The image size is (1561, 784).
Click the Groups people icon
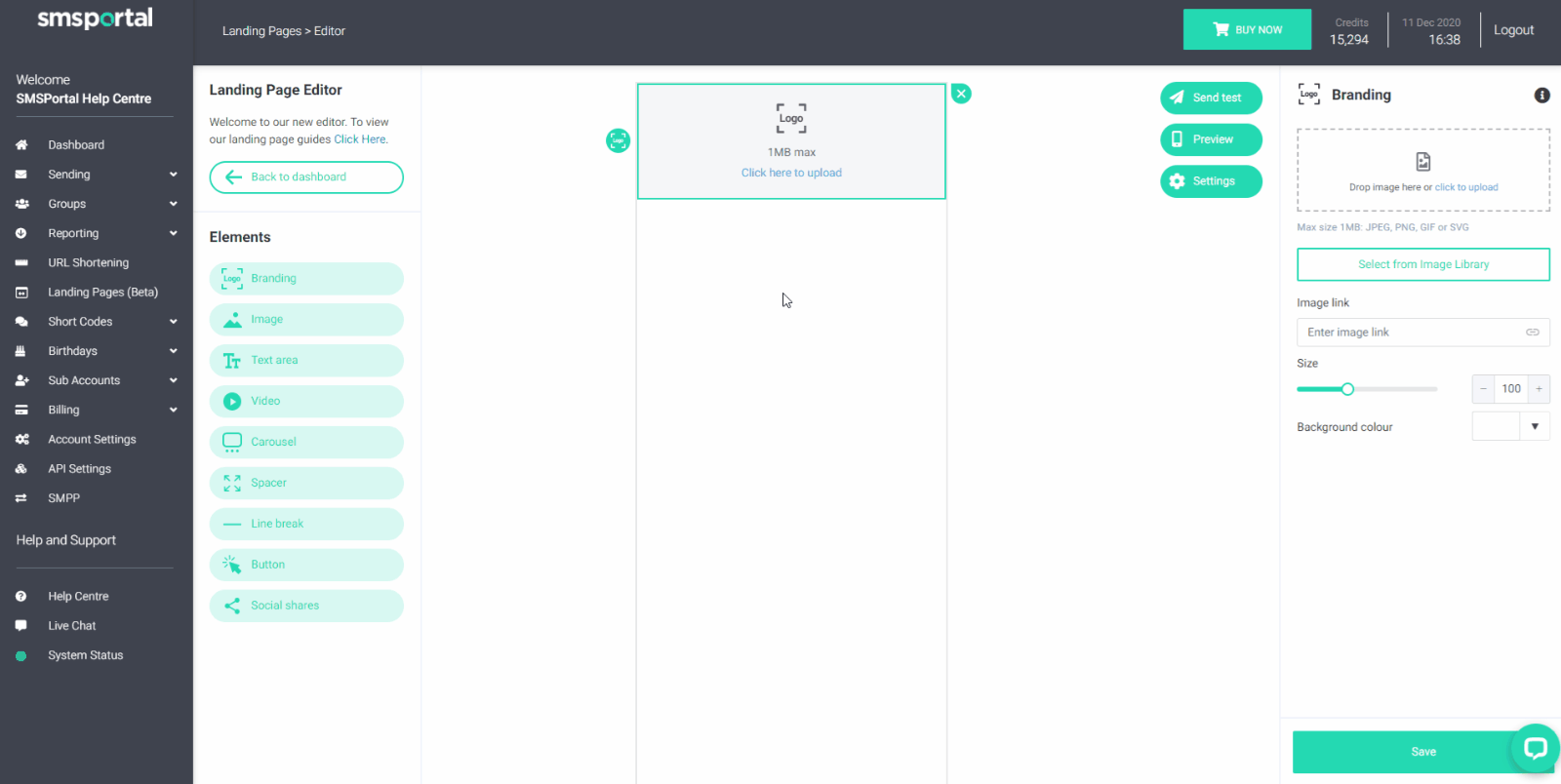21,204
